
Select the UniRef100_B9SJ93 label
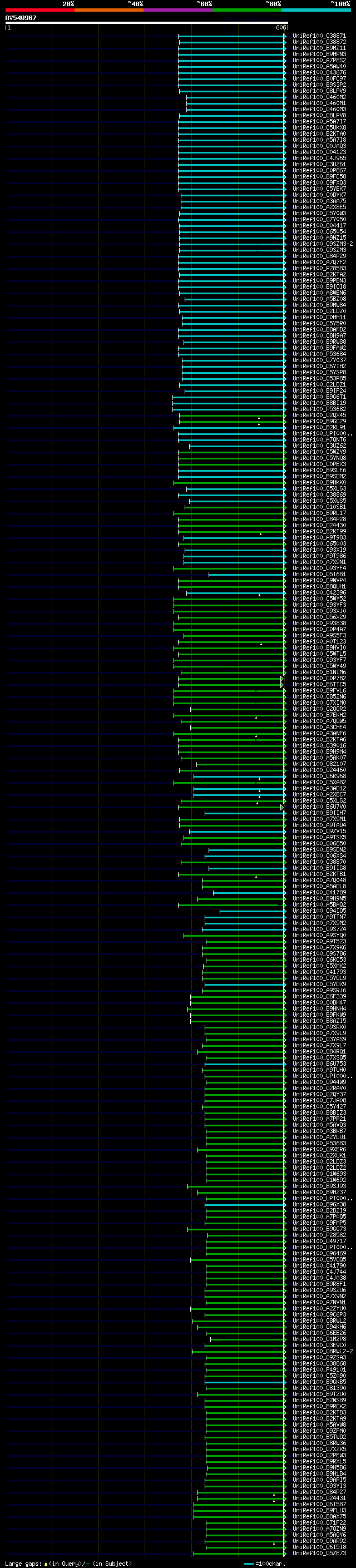pyautogui.click(x=319, y=1186)
